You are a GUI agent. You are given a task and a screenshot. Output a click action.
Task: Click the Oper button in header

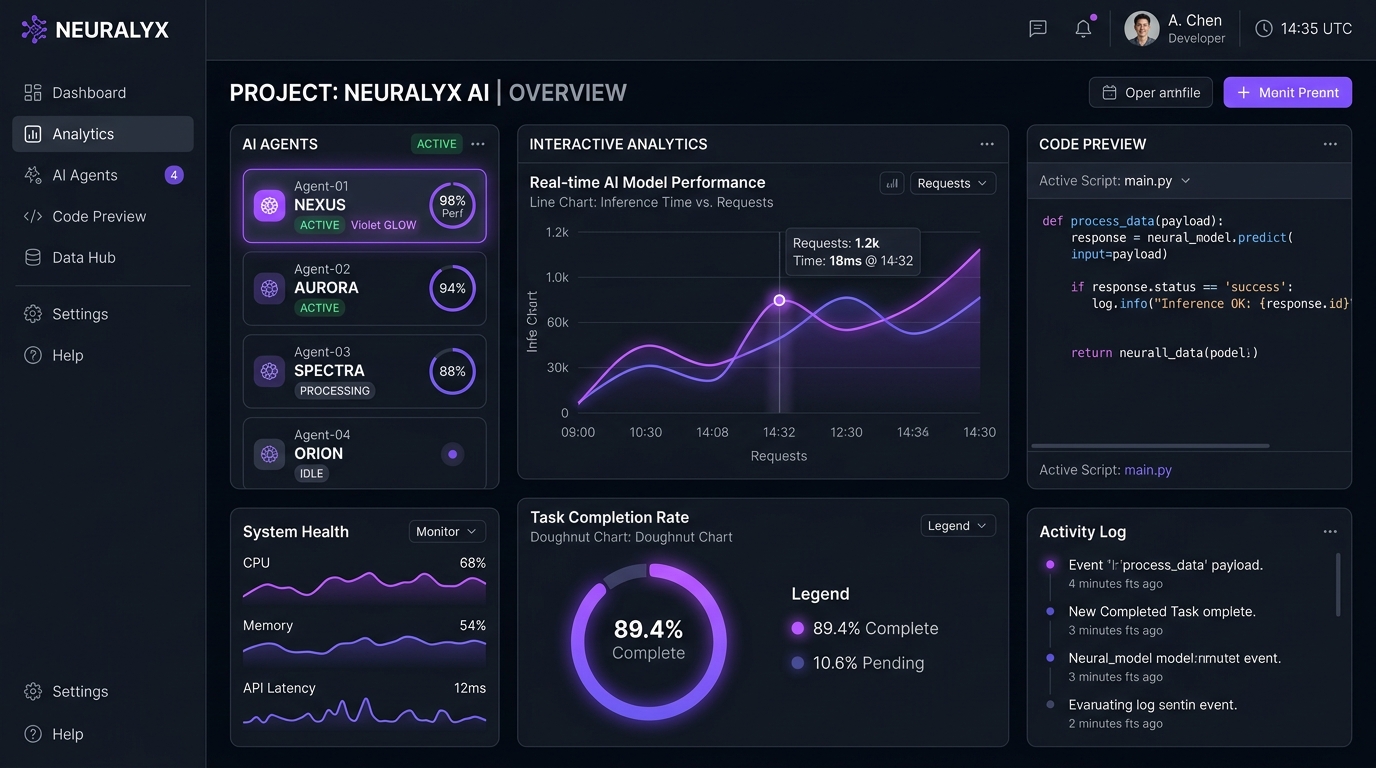pyautogui.click(x=1151, y=92)
